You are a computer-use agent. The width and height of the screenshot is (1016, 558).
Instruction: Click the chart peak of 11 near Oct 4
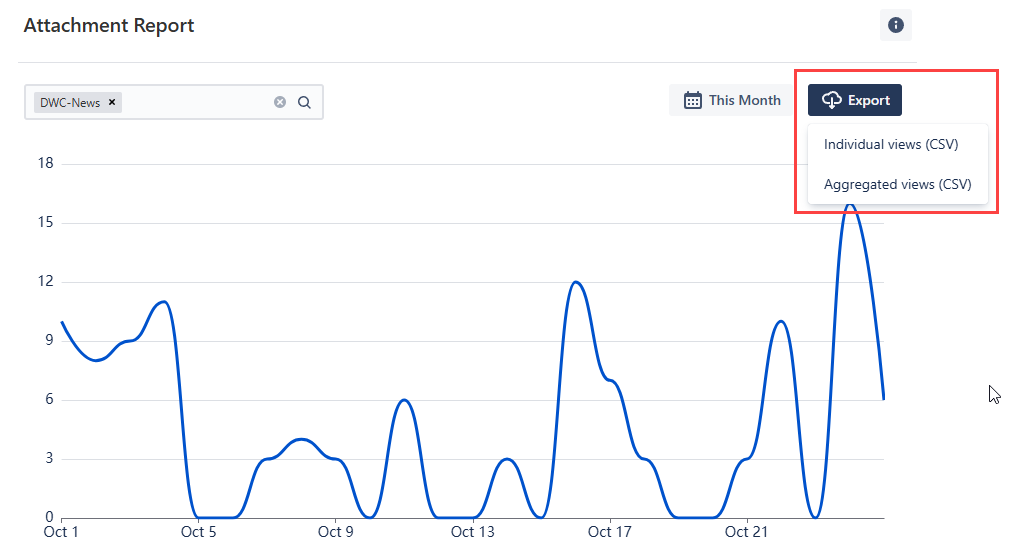(162, 301)
